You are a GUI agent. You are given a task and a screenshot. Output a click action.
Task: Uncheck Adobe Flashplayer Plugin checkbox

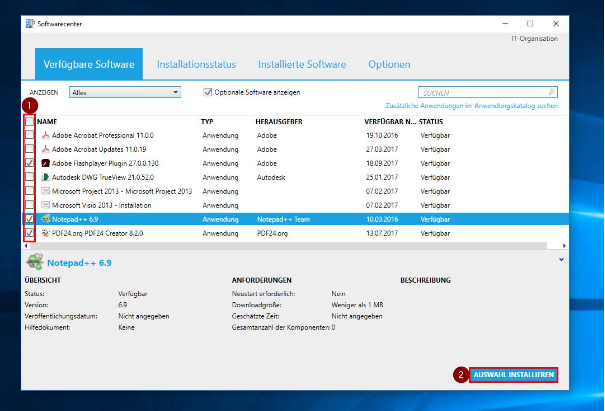(29, 162)
